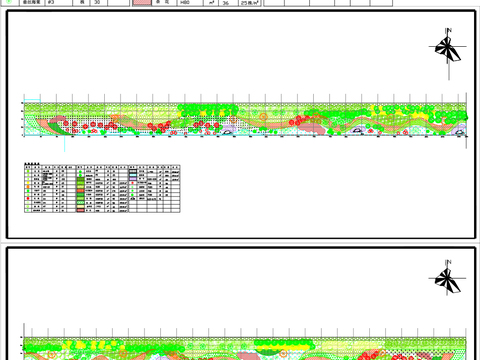
Task: Select the yellow dot symbol in the legend's first column
Action: tap(28, 183)
